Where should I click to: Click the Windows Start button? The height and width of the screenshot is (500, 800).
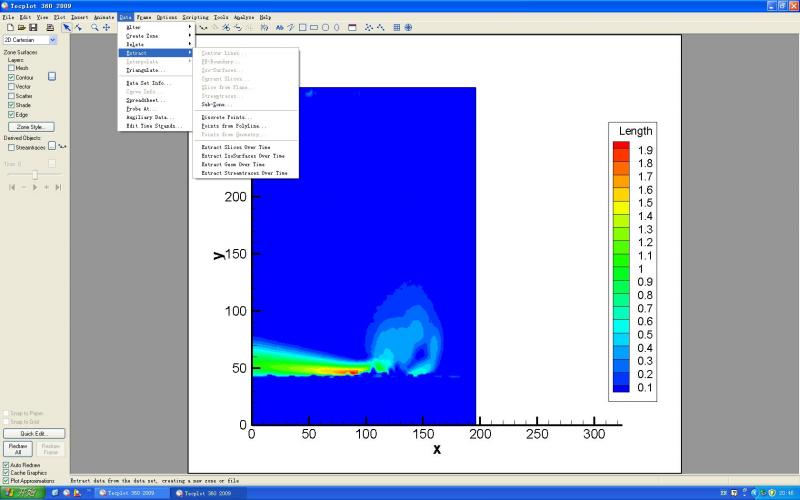point(23,493)
